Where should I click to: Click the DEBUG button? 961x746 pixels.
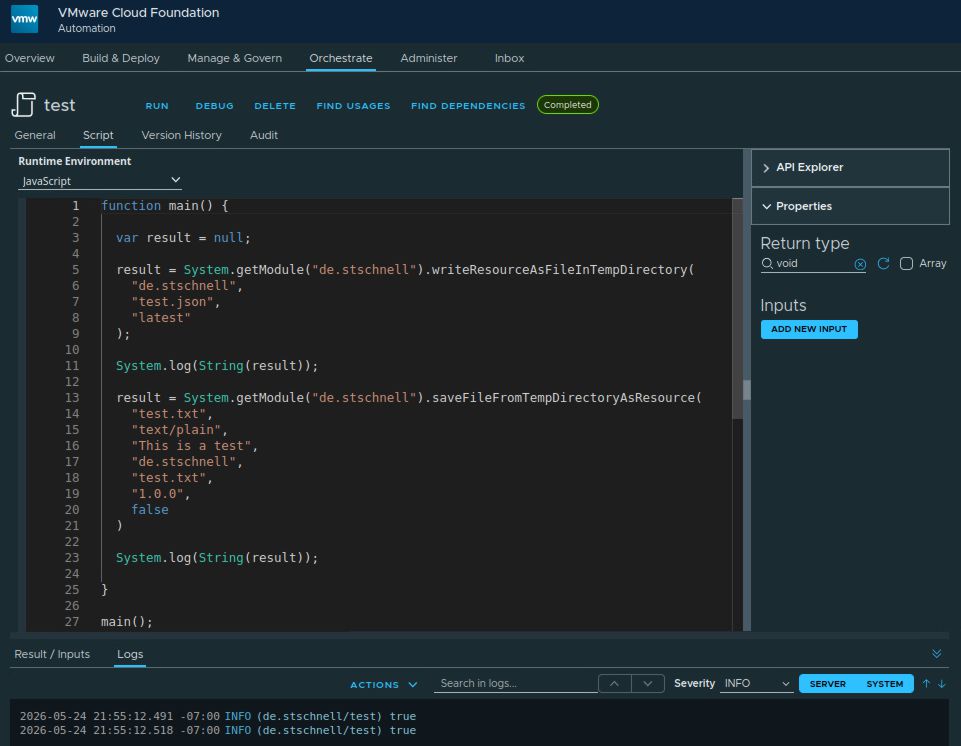(215, 105)
